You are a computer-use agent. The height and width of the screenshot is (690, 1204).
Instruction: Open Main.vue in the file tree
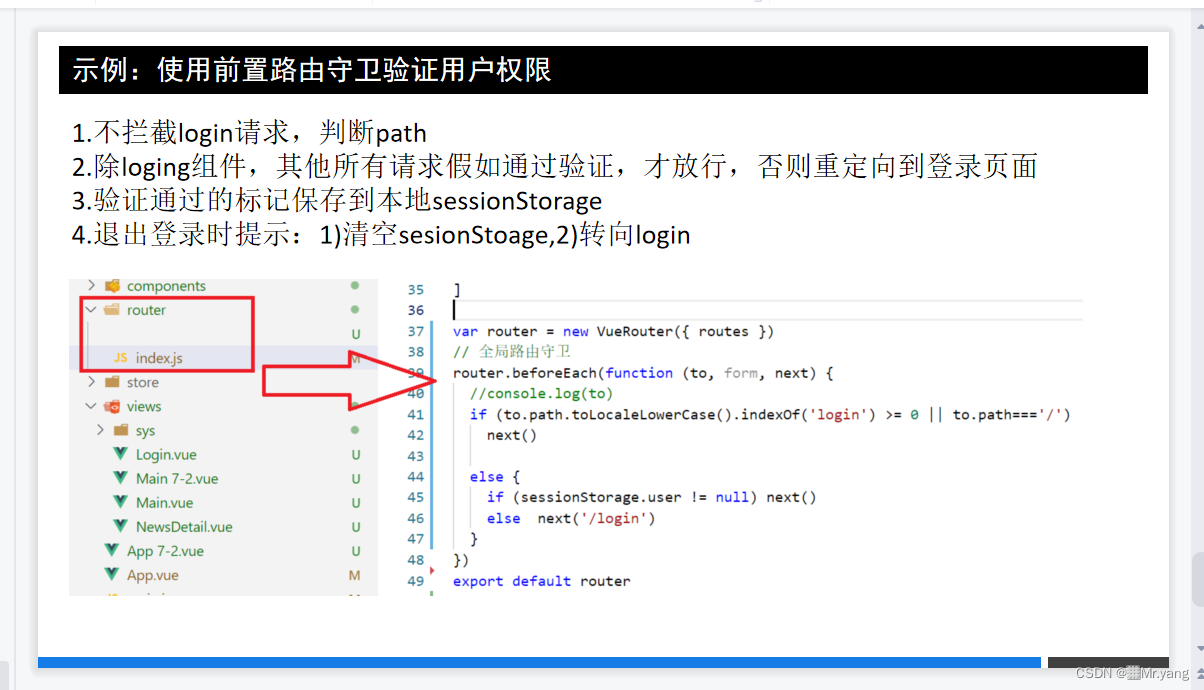tap(165, 502)
